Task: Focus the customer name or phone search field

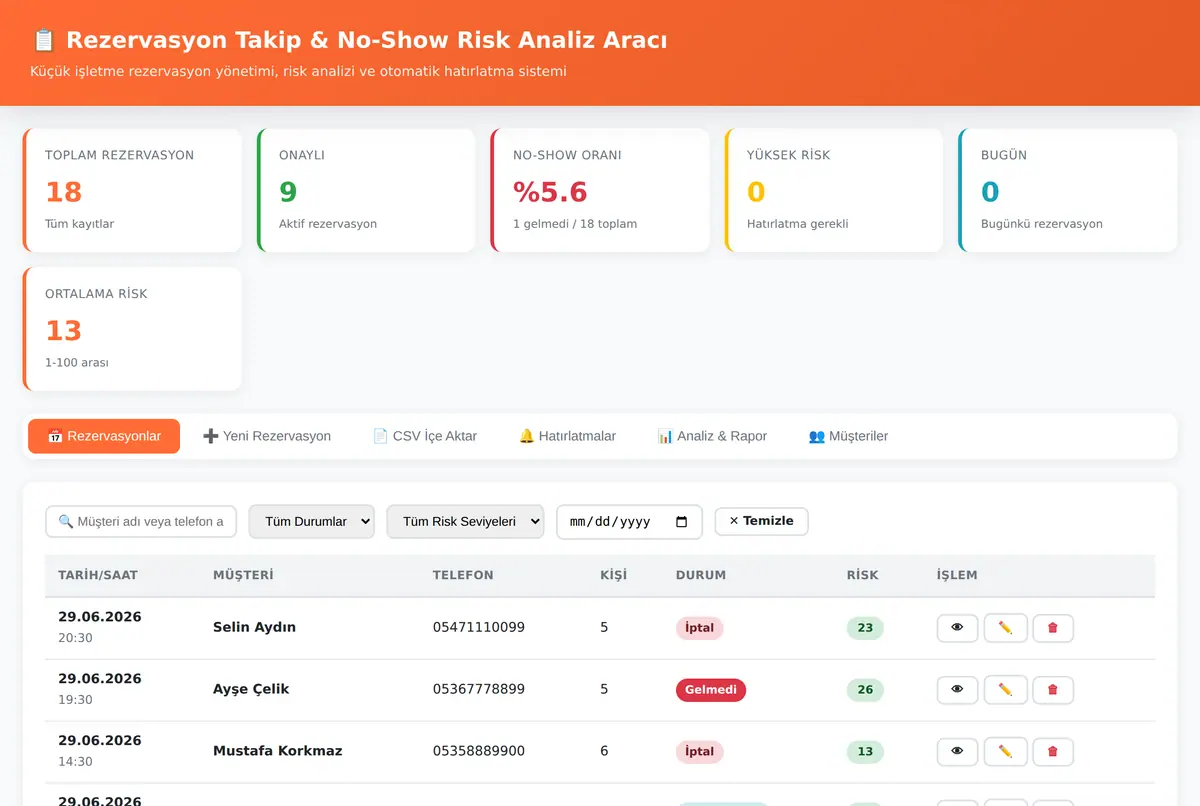Action: click(x=141, y=522)
